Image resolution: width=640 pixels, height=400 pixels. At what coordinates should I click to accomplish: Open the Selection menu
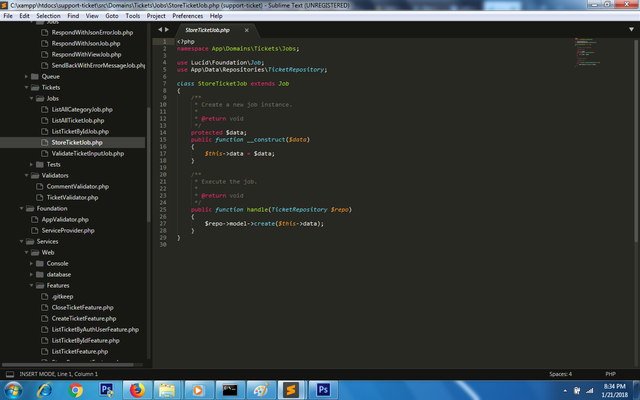pyautogui.click(x=48, y=16)
